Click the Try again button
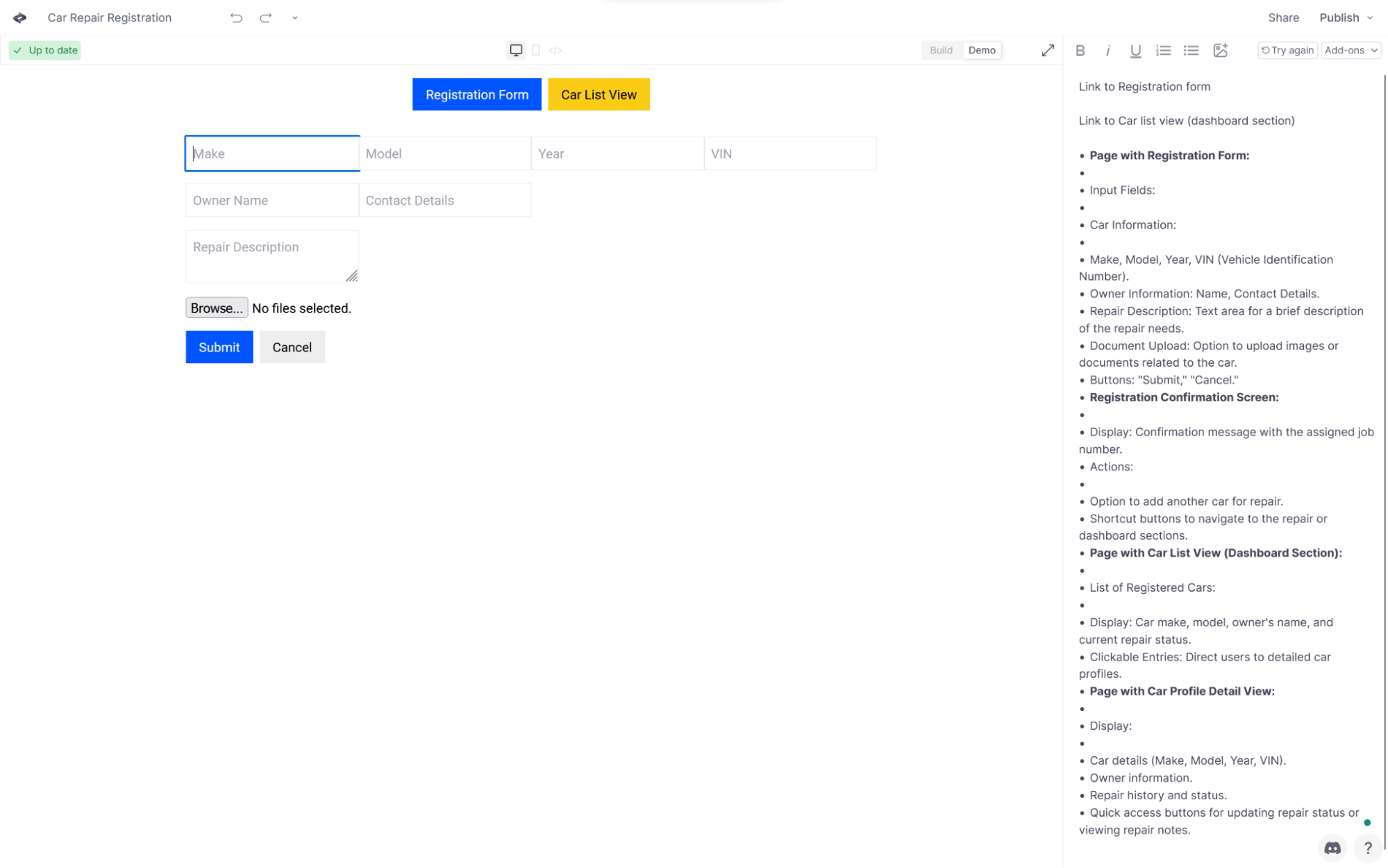The image size is (1388, 868). point(1287,50)
